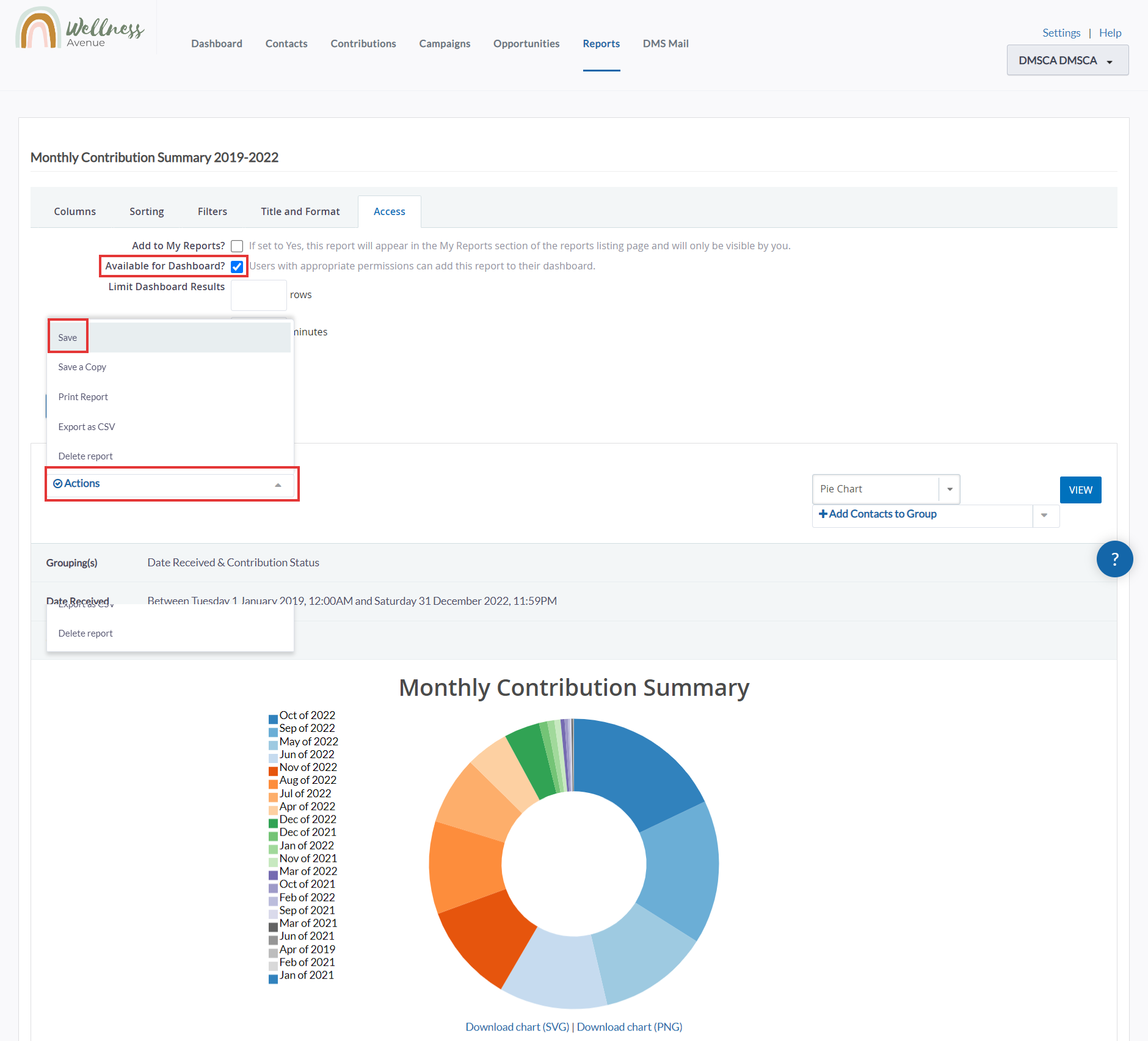The width and height of the screenshot is (1148, 1041).
Task: Enable the Add to My Reports checkbox
Action: pyautogui.click(x=237, y=246)
